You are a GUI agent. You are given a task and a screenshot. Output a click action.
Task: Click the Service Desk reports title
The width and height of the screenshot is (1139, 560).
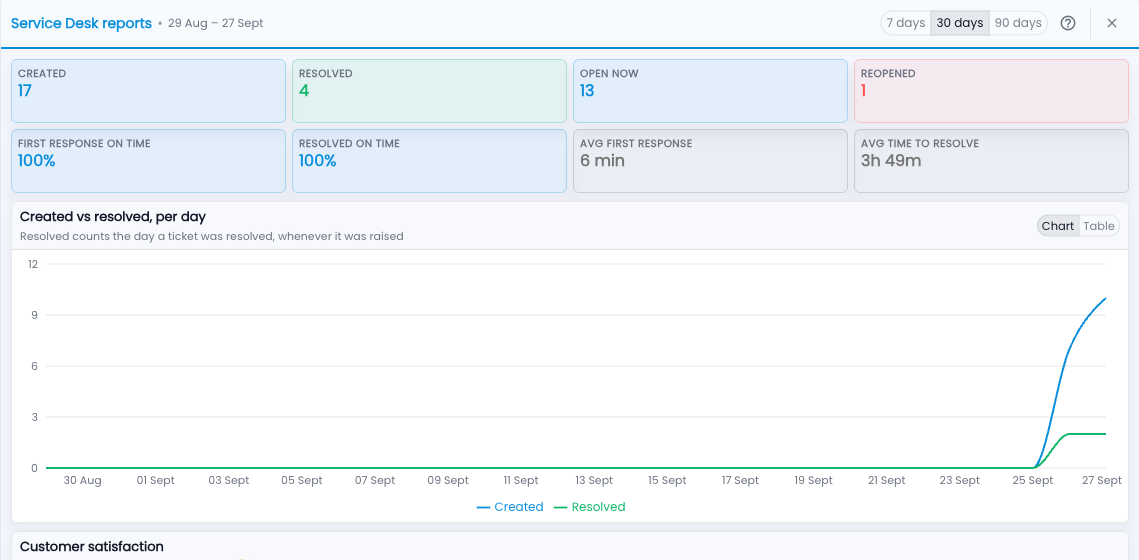[81, 23]
